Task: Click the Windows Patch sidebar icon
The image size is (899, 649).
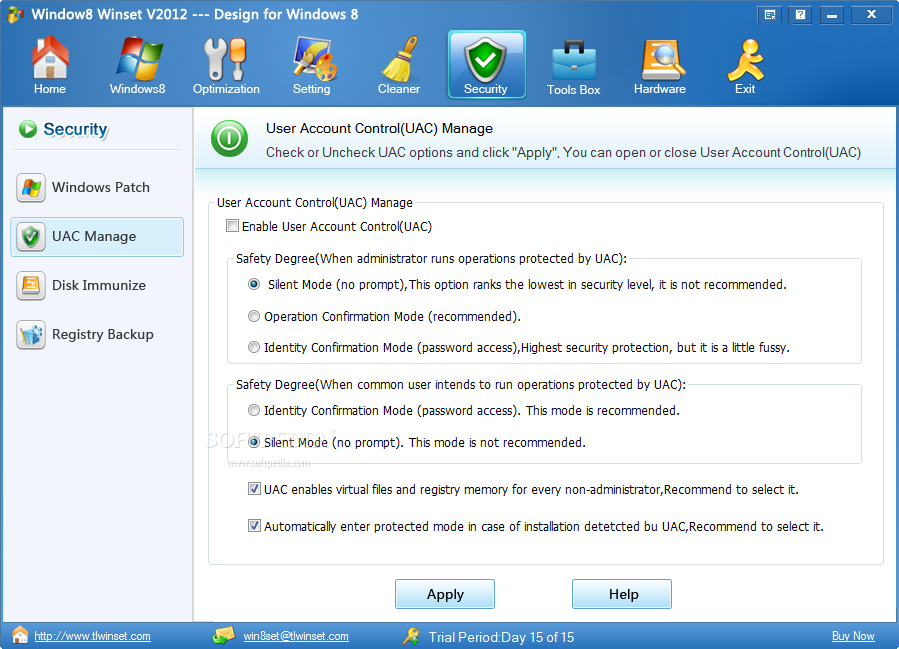Action: click(x=31, y=187)
